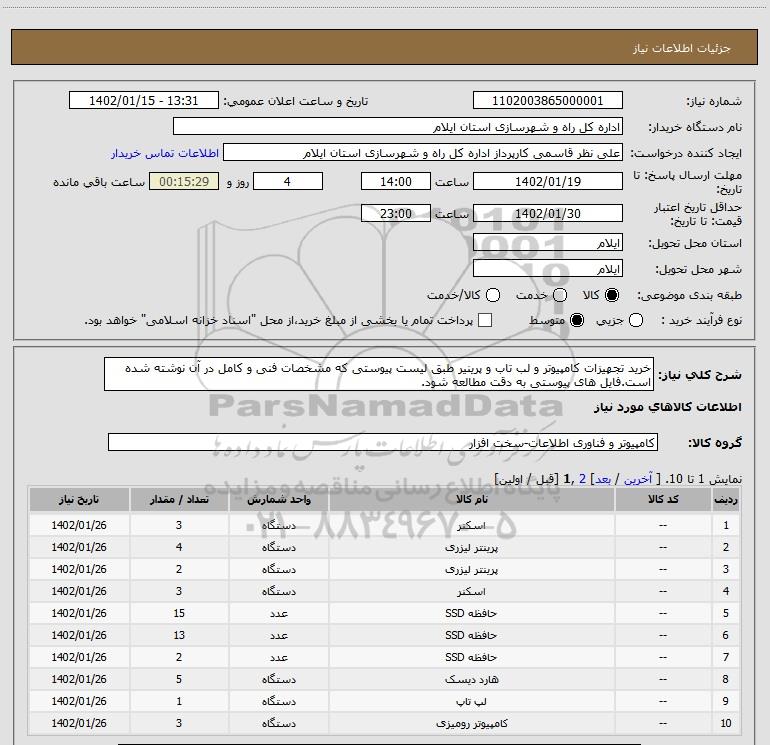Click unit دستگاه for لپ تاپ
The height and width of the screenshot is (745, 770).
278,701
